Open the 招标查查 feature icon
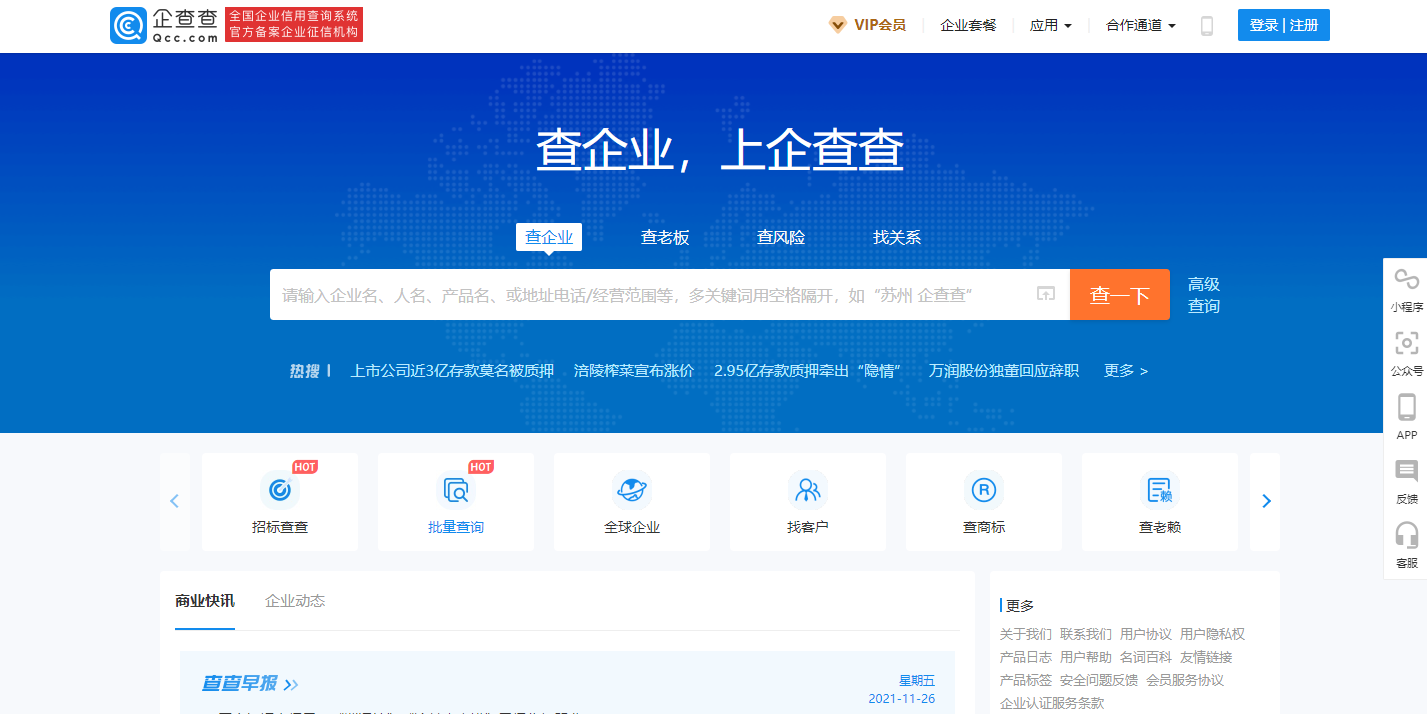This screenshot has width=1427, height=714. [280, 500]
